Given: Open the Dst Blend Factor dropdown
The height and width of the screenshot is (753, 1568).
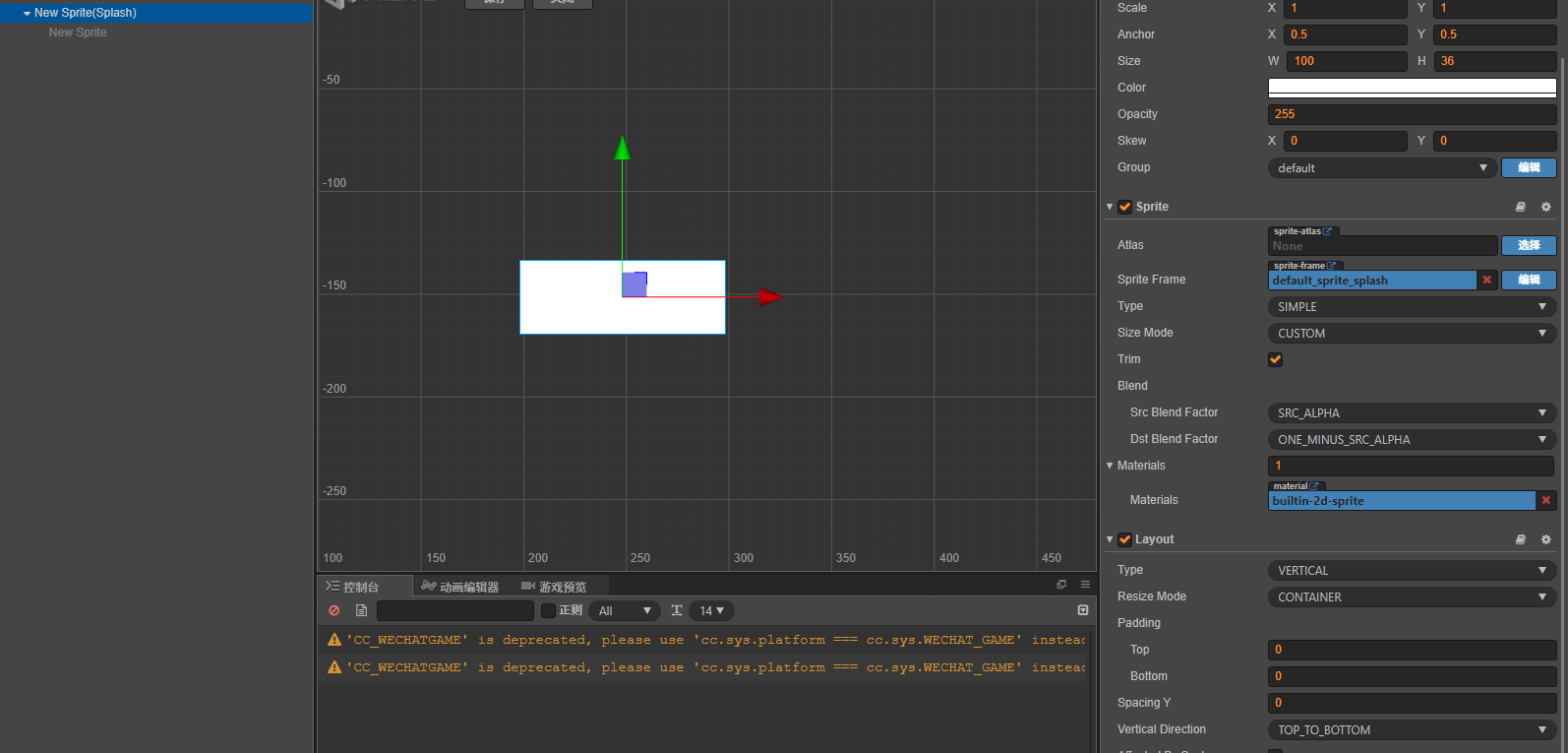Looking at the screenshot, I should click(x=1412, y=440).
